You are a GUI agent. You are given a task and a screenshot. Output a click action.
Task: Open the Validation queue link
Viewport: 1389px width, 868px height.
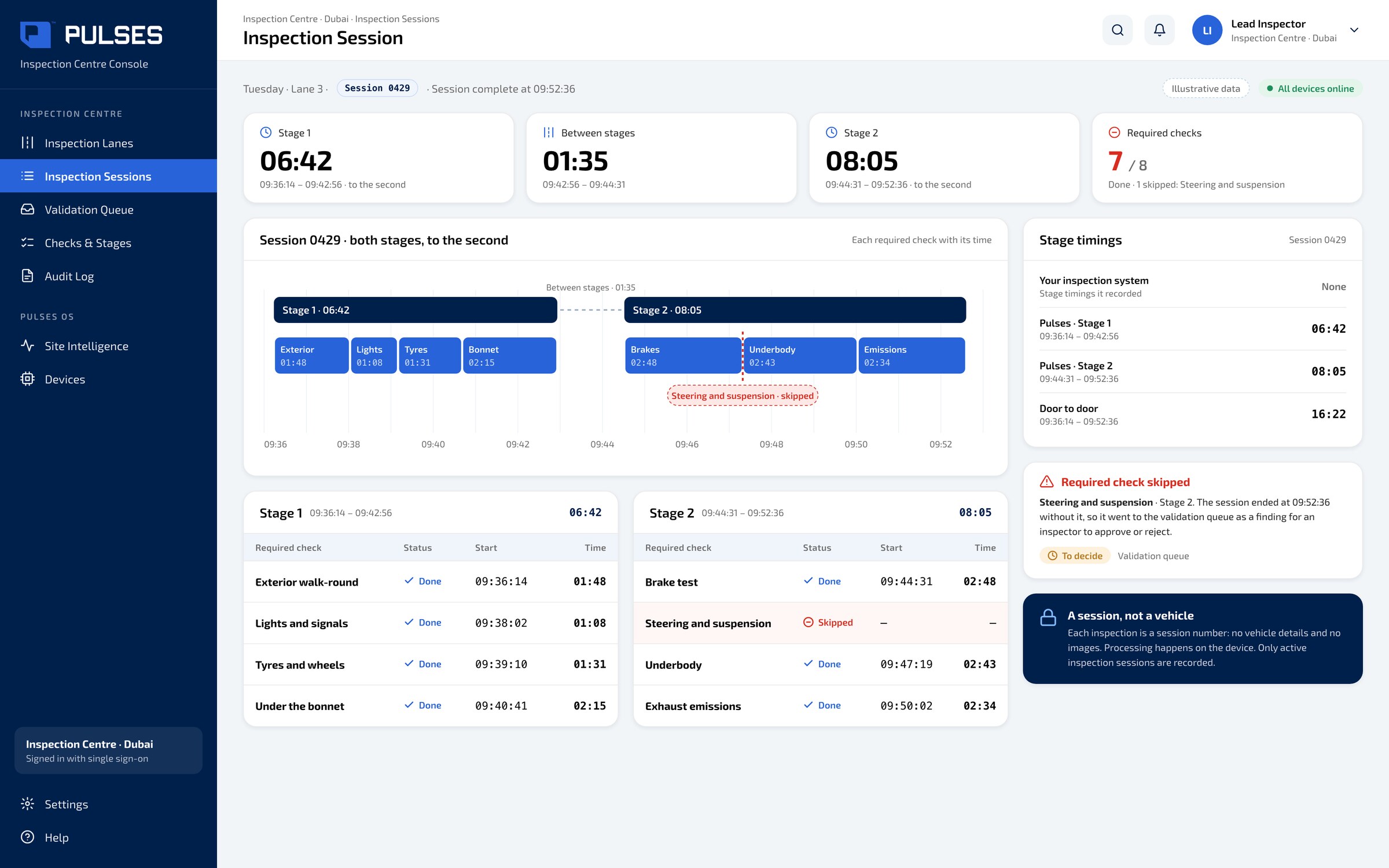click(1153, 556)
